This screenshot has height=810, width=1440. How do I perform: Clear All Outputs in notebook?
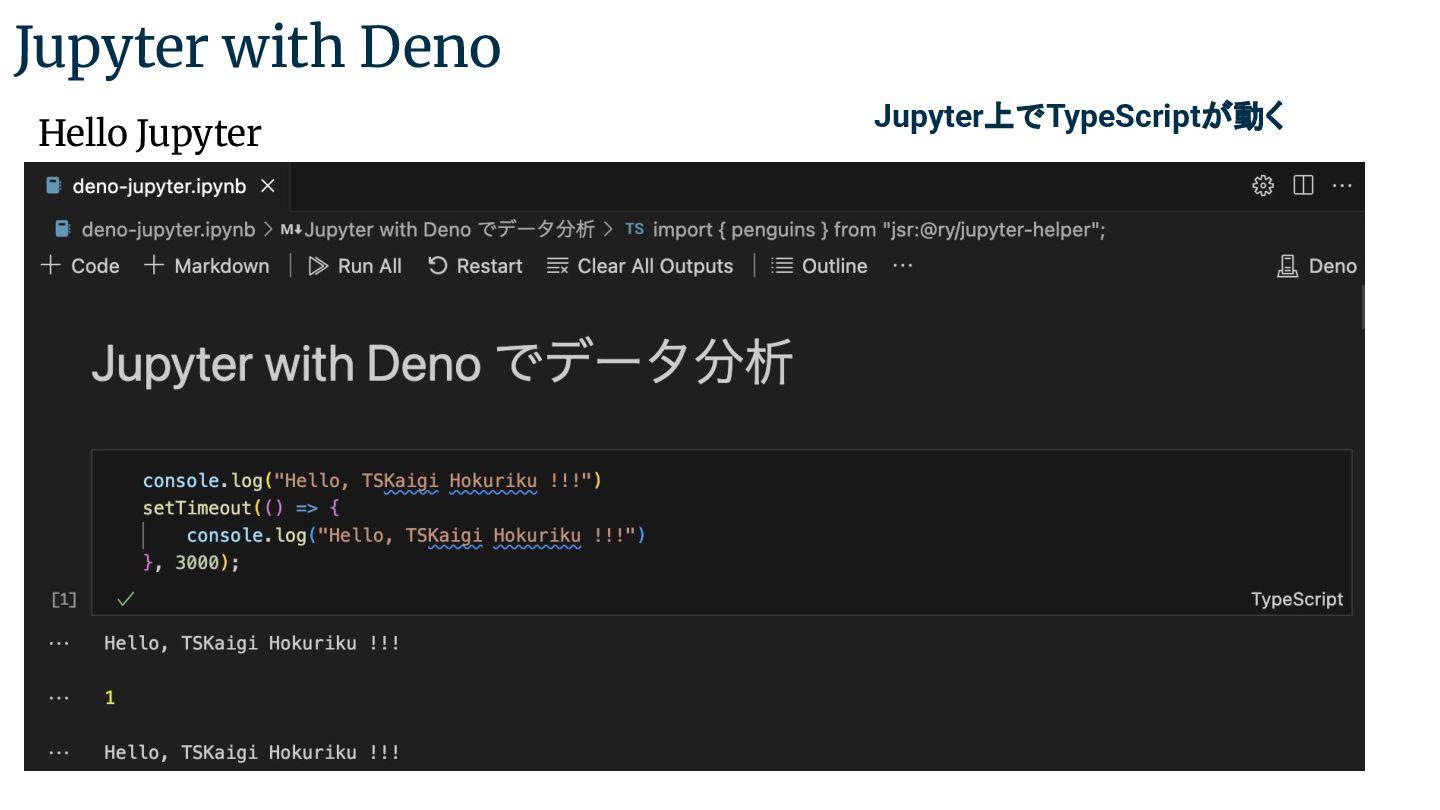tap(640, 266)
